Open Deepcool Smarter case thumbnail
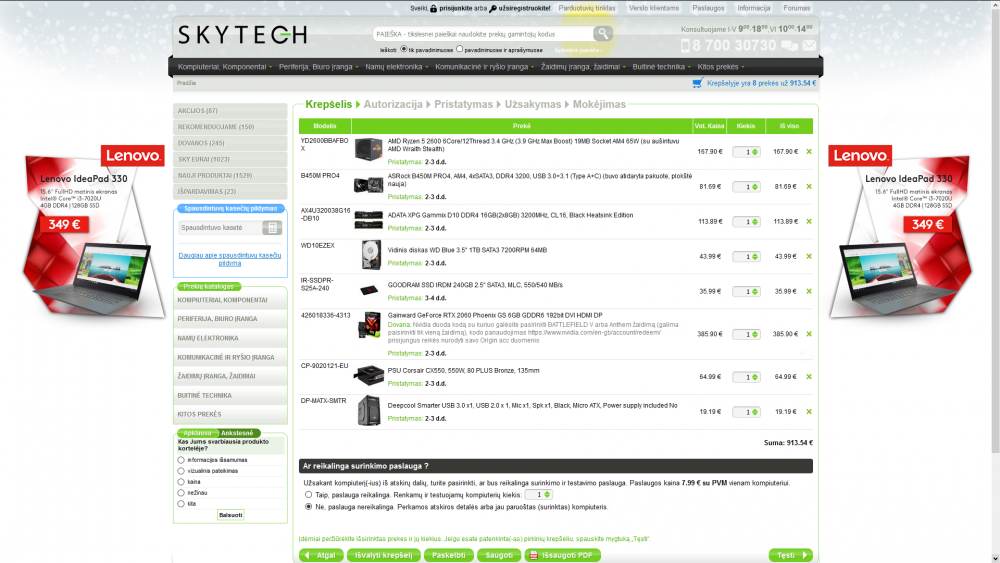Screen dimensions: 1000x563 369,411
